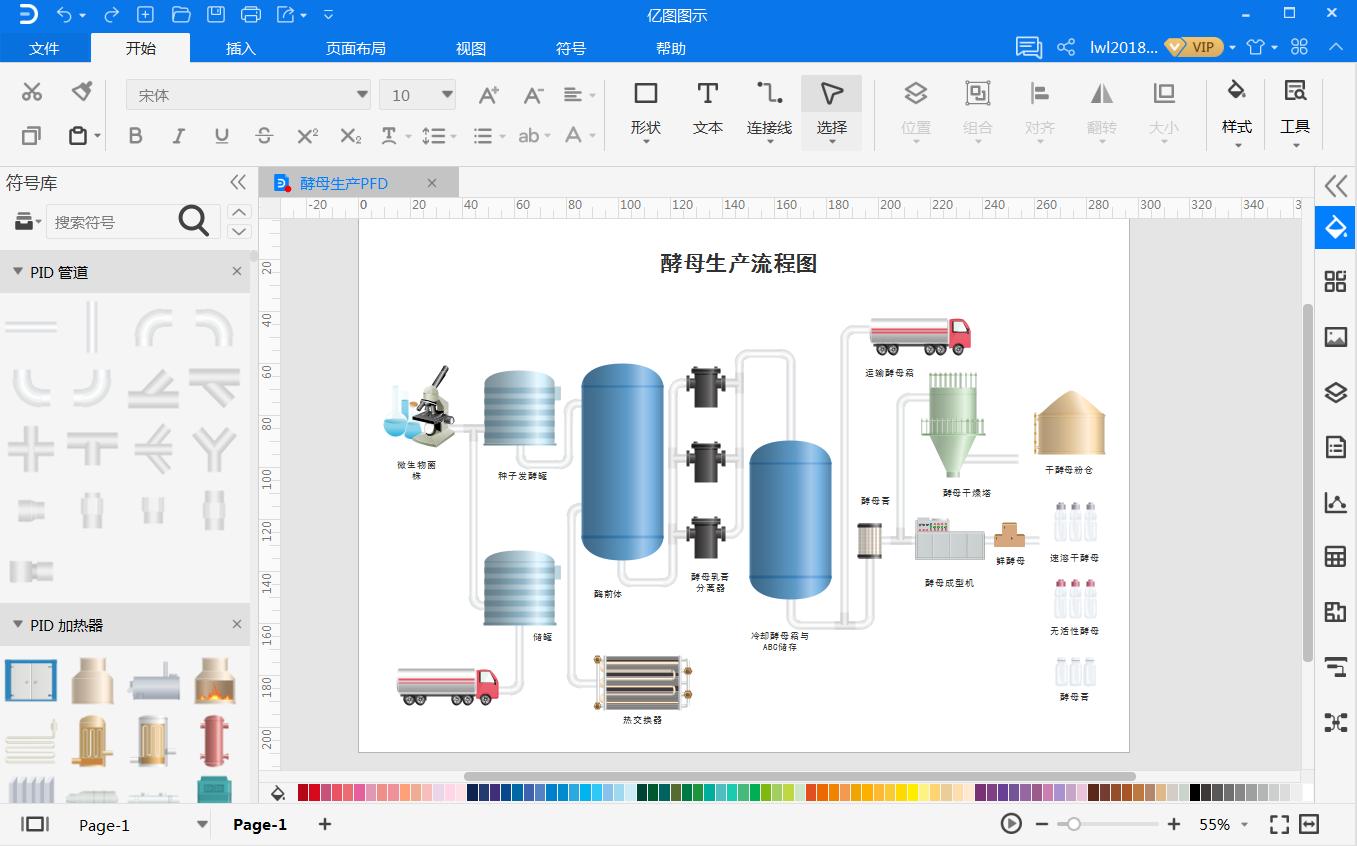Open the image panel in right sidebar

tap(1335, 337)
